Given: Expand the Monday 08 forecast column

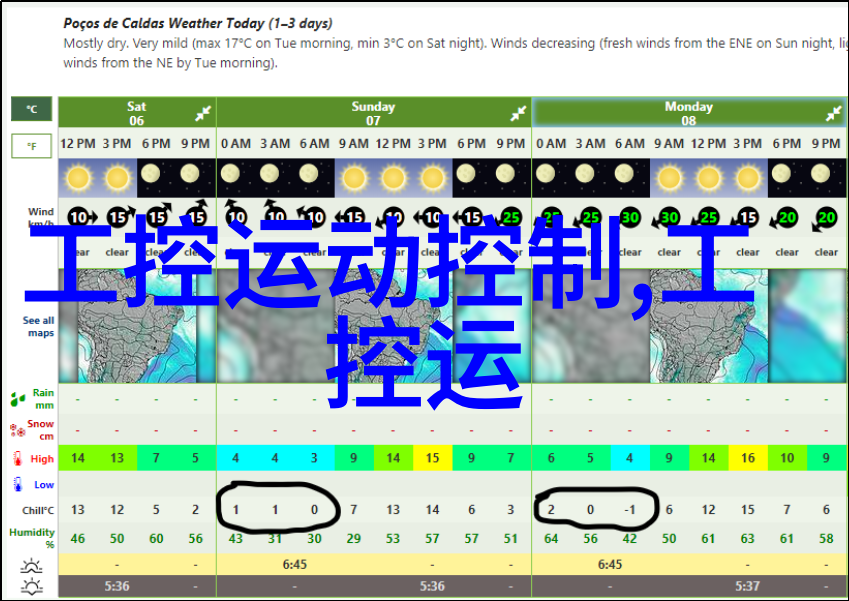Looking at the screenshot, I should click(x=834, y=113).
